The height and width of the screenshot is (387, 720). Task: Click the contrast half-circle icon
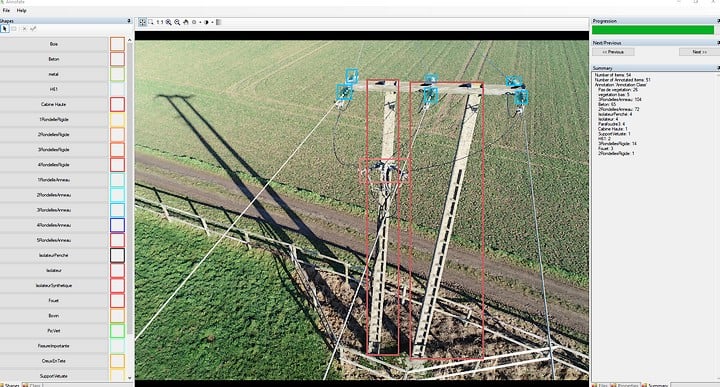pyautogui.click(x=206, y=22)
